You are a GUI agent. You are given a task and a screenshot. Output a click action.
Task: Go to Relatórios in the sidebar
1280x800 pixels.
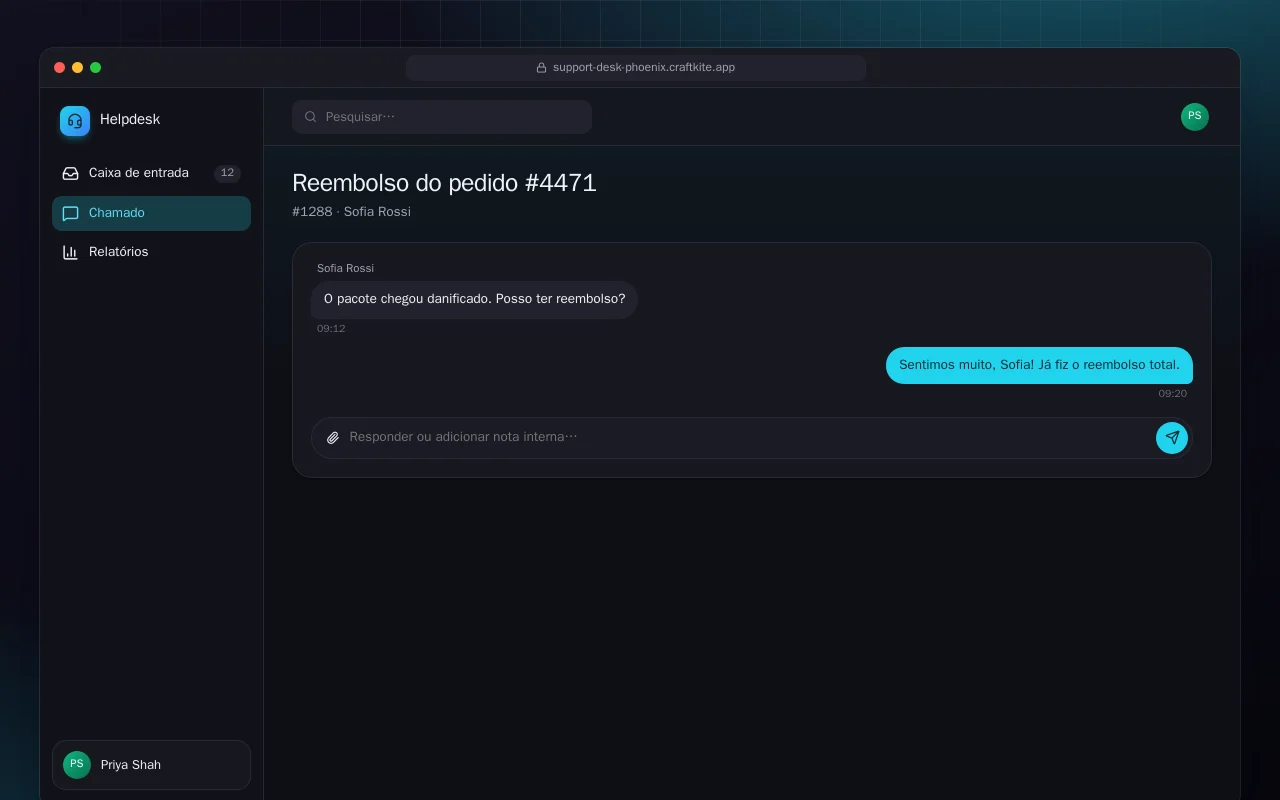[151, 252]
